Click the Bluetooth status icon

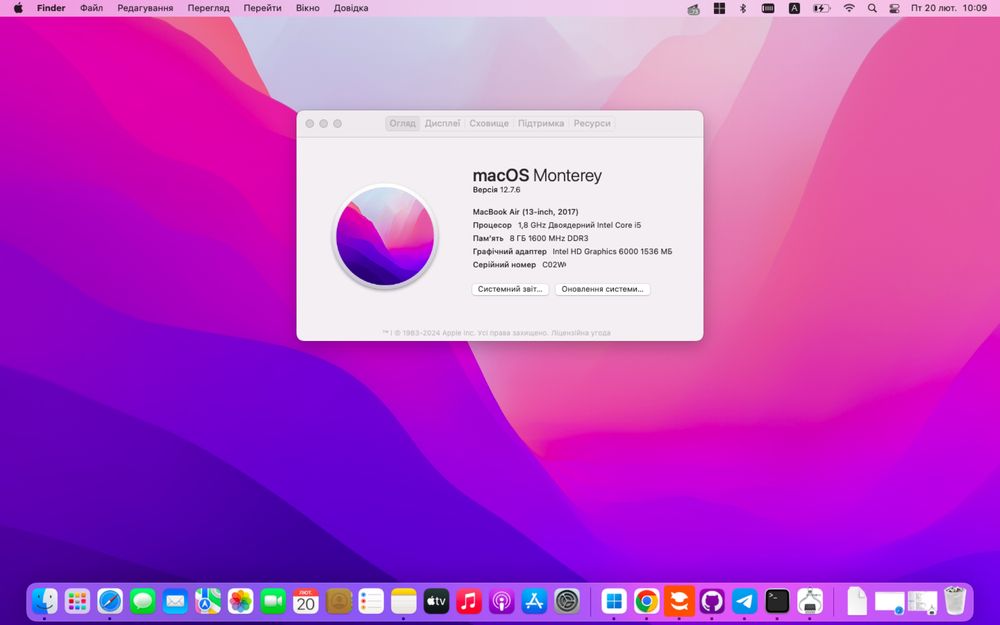pos(742,8)
